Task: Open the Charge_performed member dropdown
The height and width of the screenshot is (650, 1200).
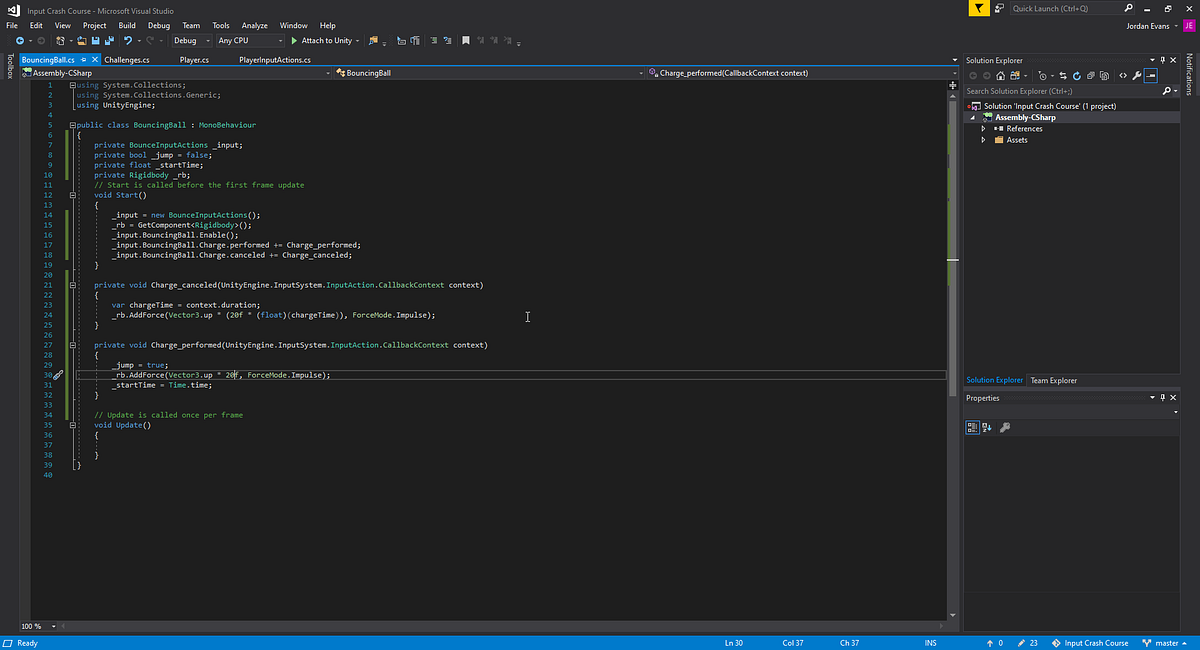Action: (802, 73)
